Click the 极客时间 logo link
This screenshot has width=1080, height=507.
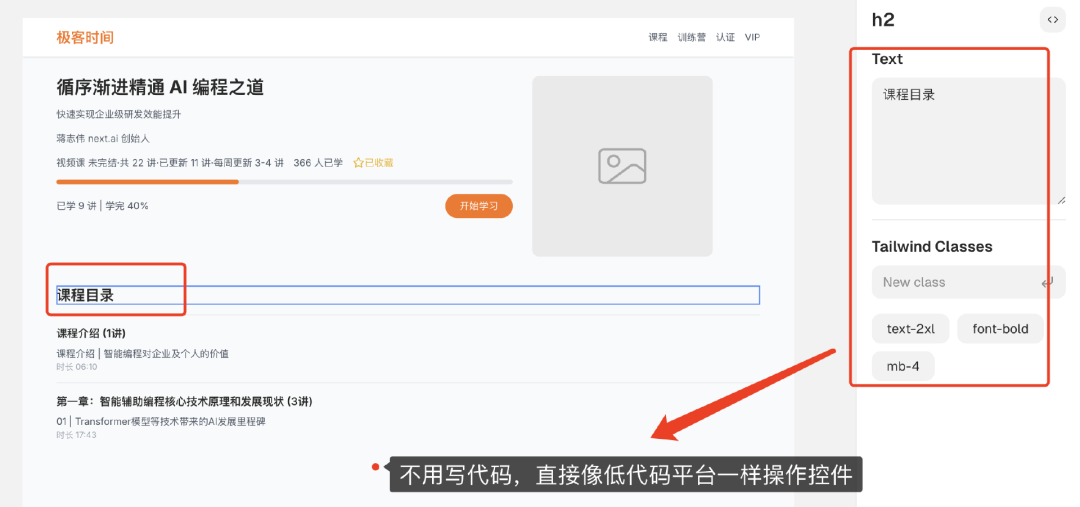(x=85, y=37)
